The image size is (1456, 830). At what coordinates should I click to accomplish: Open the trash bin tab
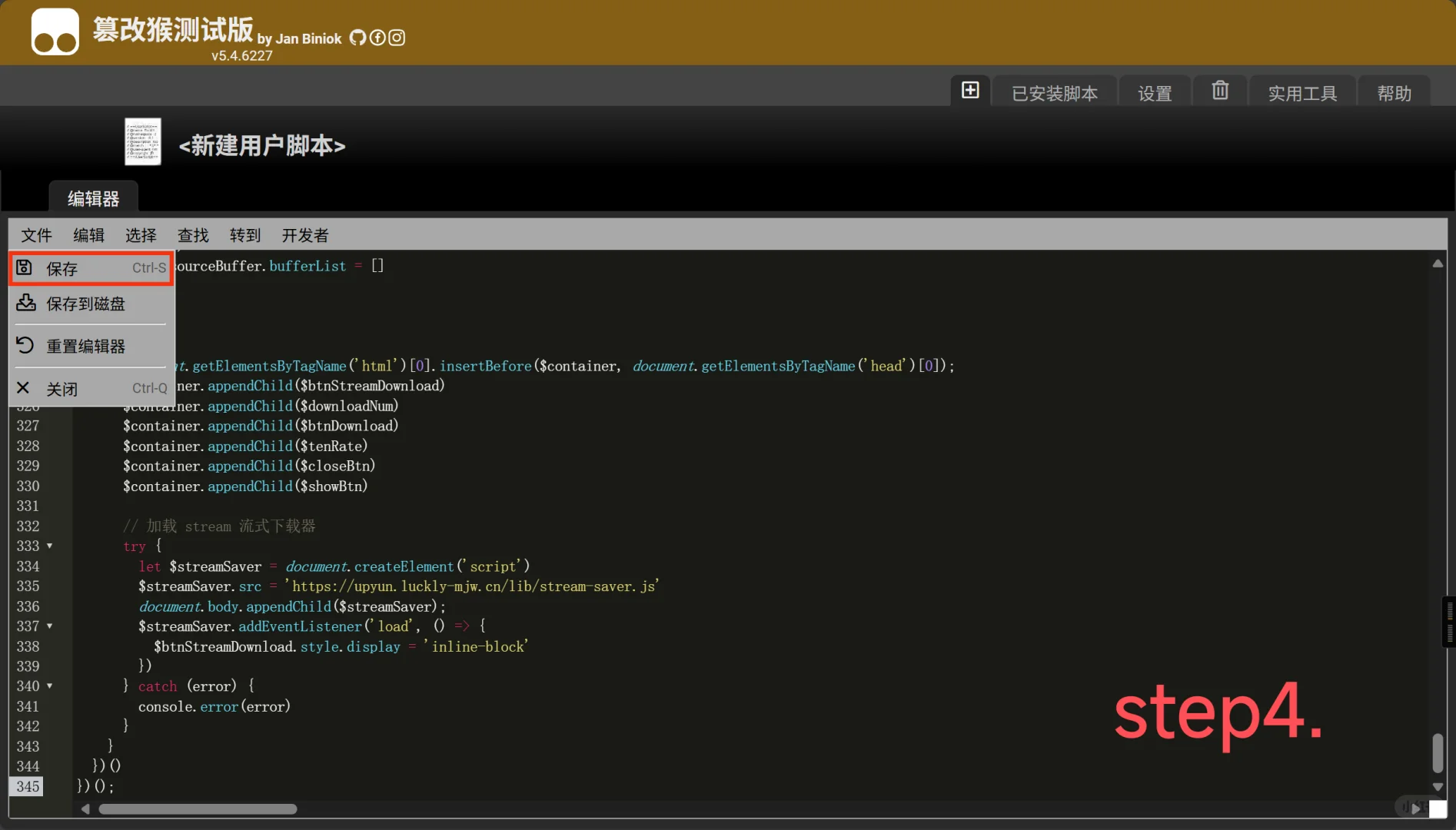(1220, 91)
